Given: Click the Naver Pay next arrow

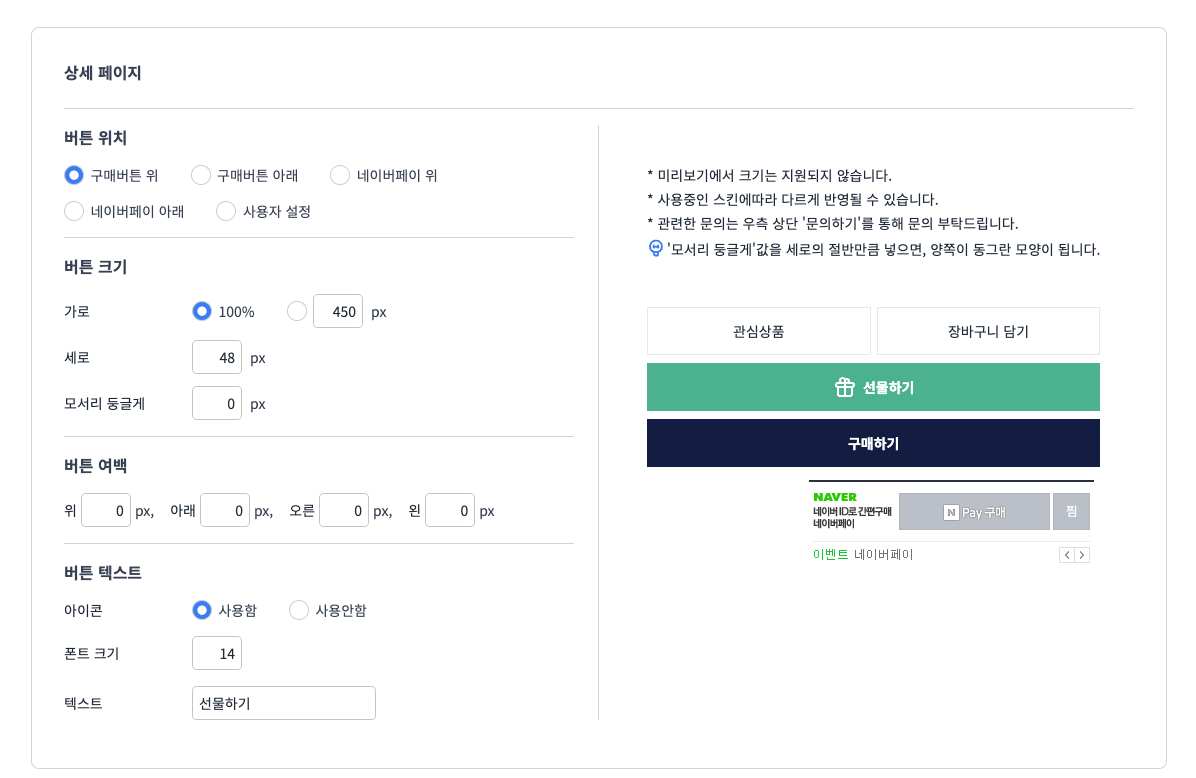Looking at the screenshot, I should tap(1082, 555).
